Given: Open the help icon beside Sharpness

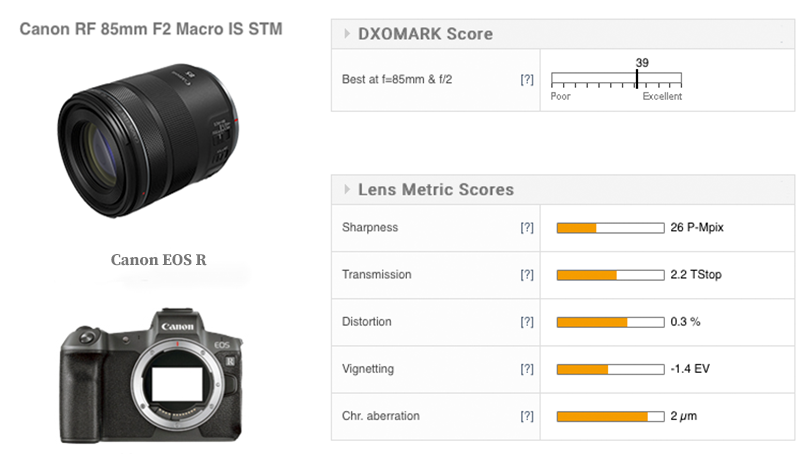Looking at the screenshot, I should (527, 228).
